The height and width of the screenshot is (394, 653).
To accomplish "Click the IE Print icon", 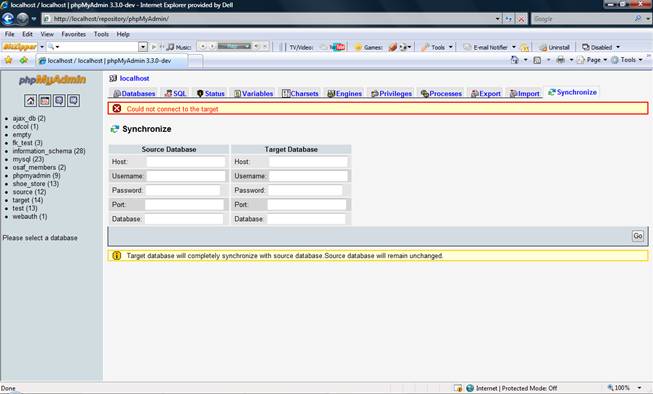I will click(x=561, y=60).
